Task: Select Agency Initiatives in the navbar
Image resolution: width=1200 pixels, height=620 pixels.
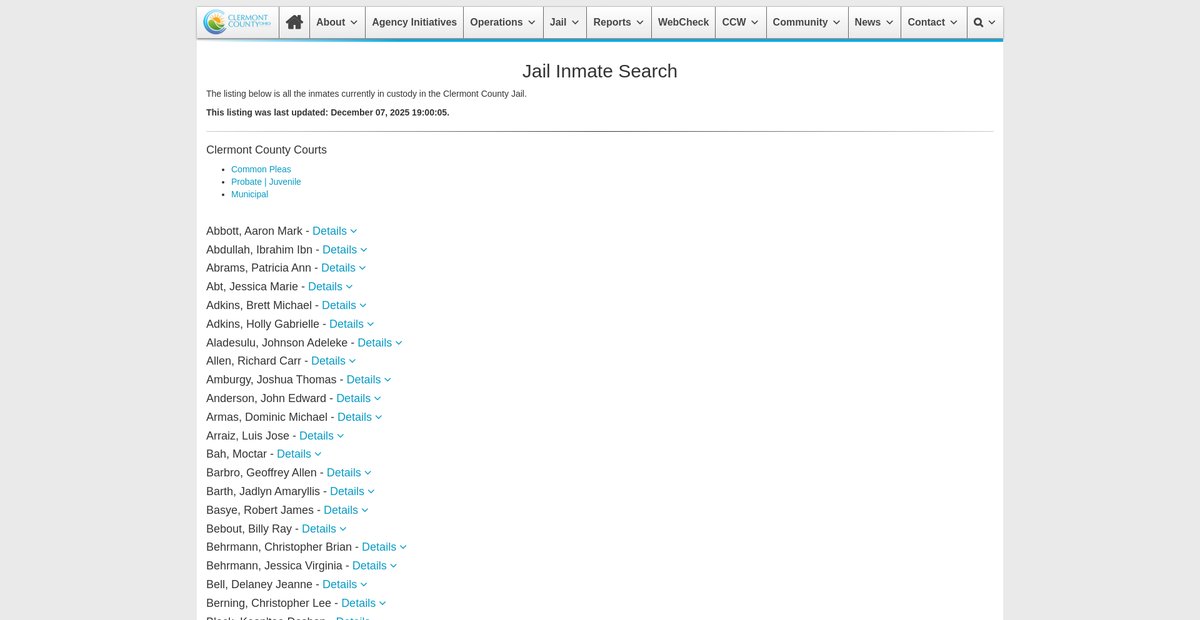Action: click(414, 22)
